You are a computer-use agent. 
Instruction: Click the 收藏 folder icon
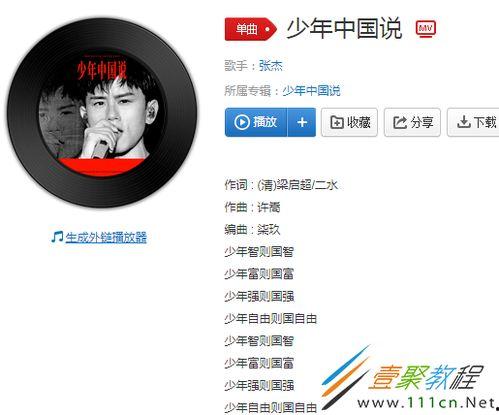tap(337, 122)
